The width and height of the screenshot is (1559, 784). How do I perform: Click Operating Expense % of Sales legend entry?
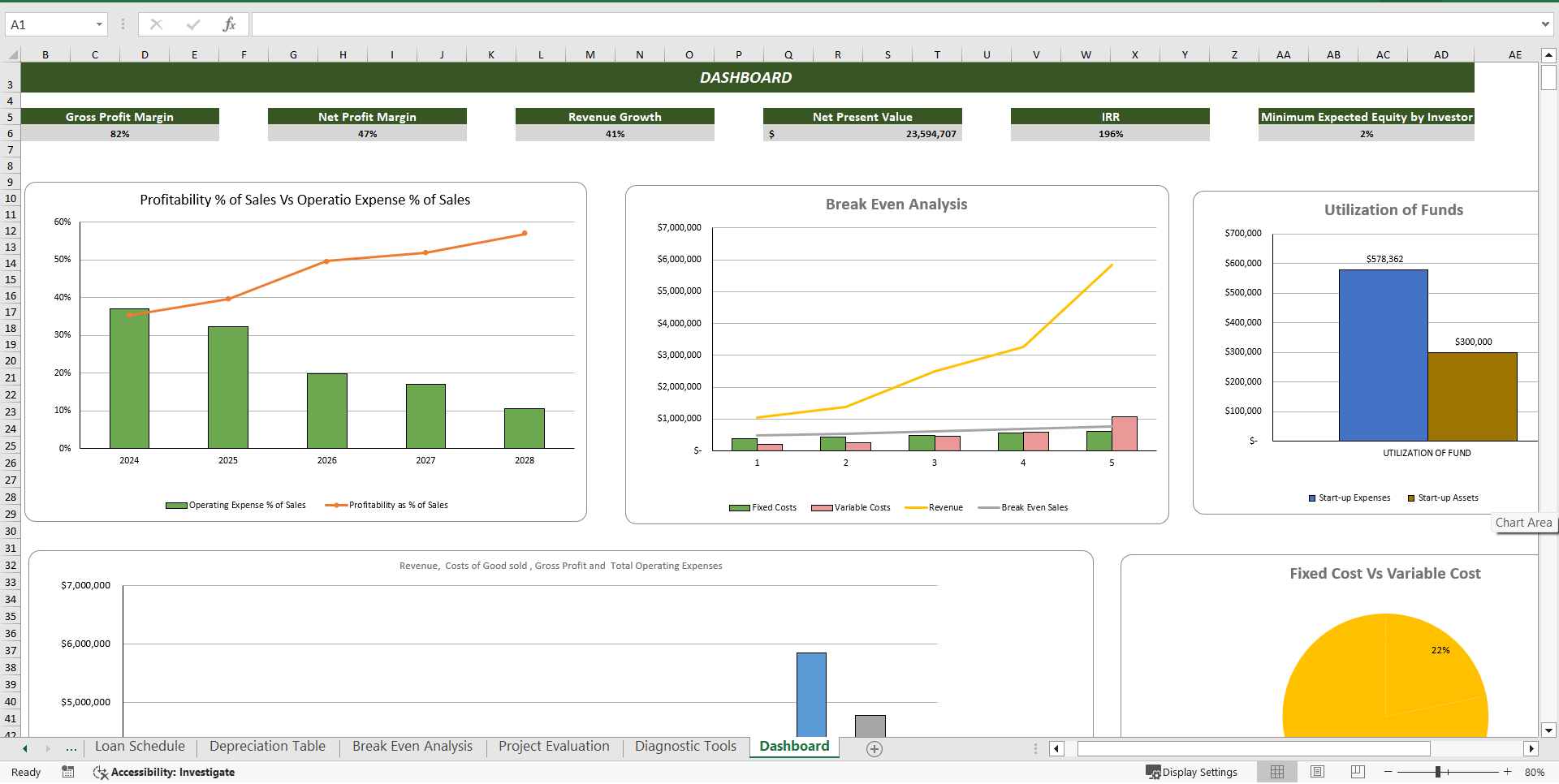[x=235, y=505]
